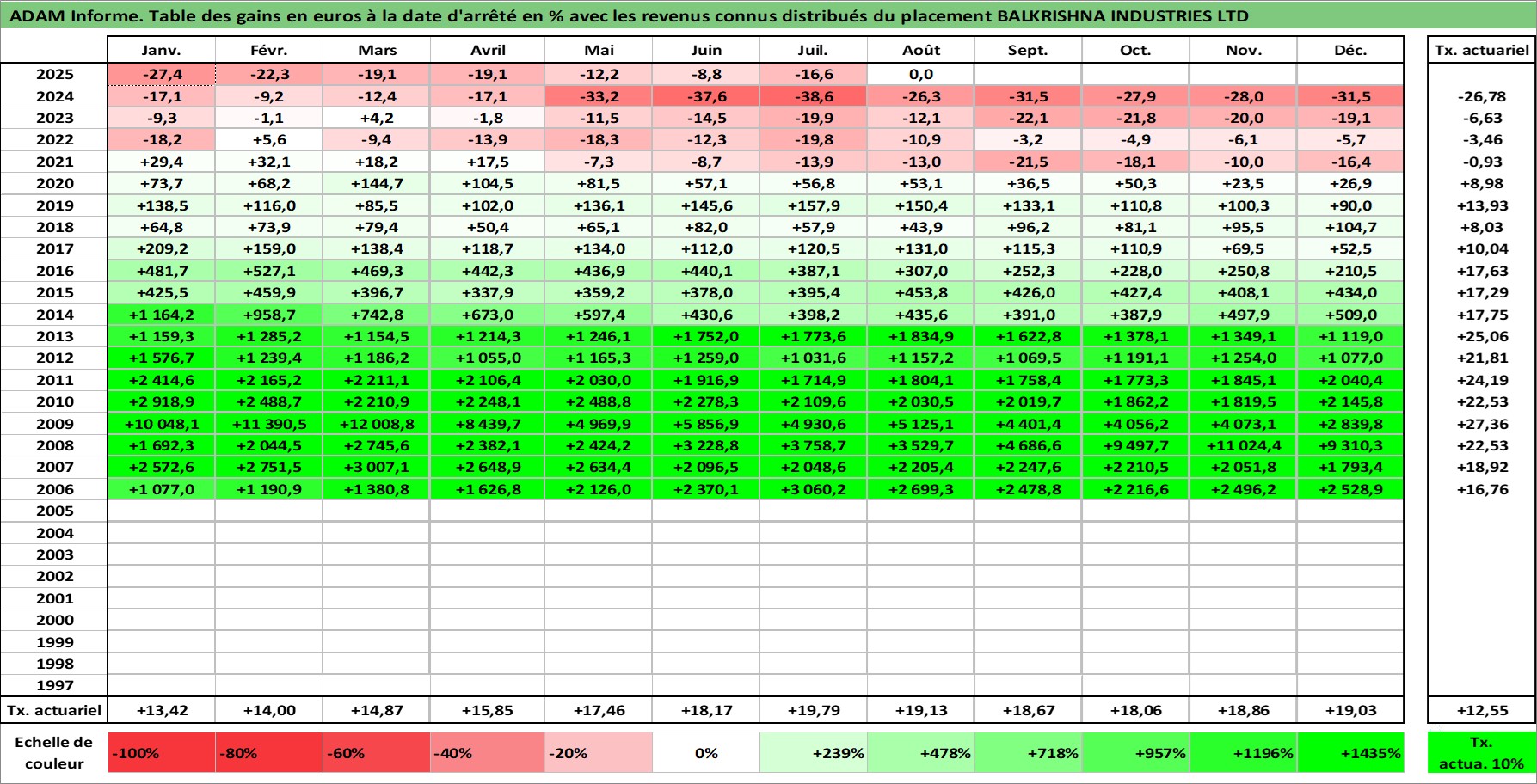
Task: Click 2013 Août cell showing +1 834,9
Action: coord(920,336)
